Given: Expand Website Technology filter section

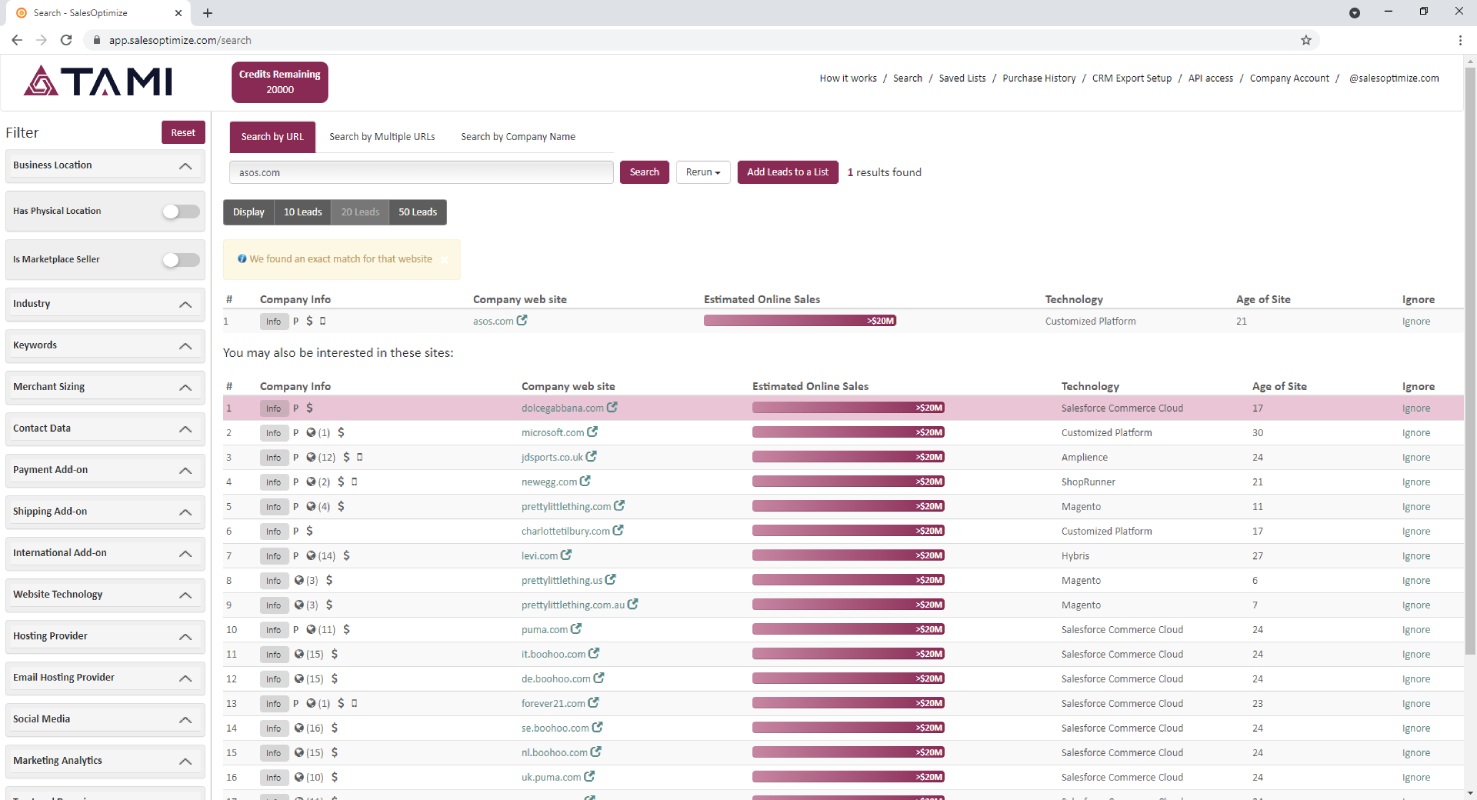Looking at the screenshot, I should tap(105, 595).
